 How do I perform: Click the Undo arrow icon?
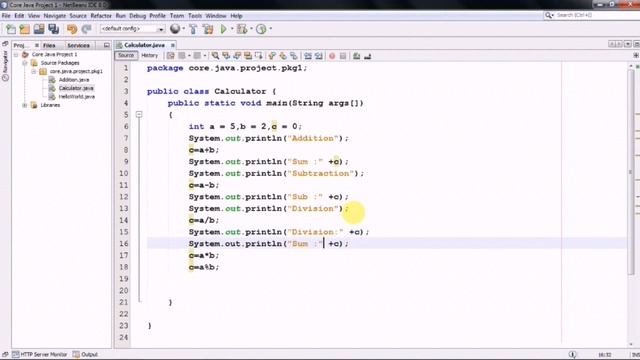pos(72,29)
